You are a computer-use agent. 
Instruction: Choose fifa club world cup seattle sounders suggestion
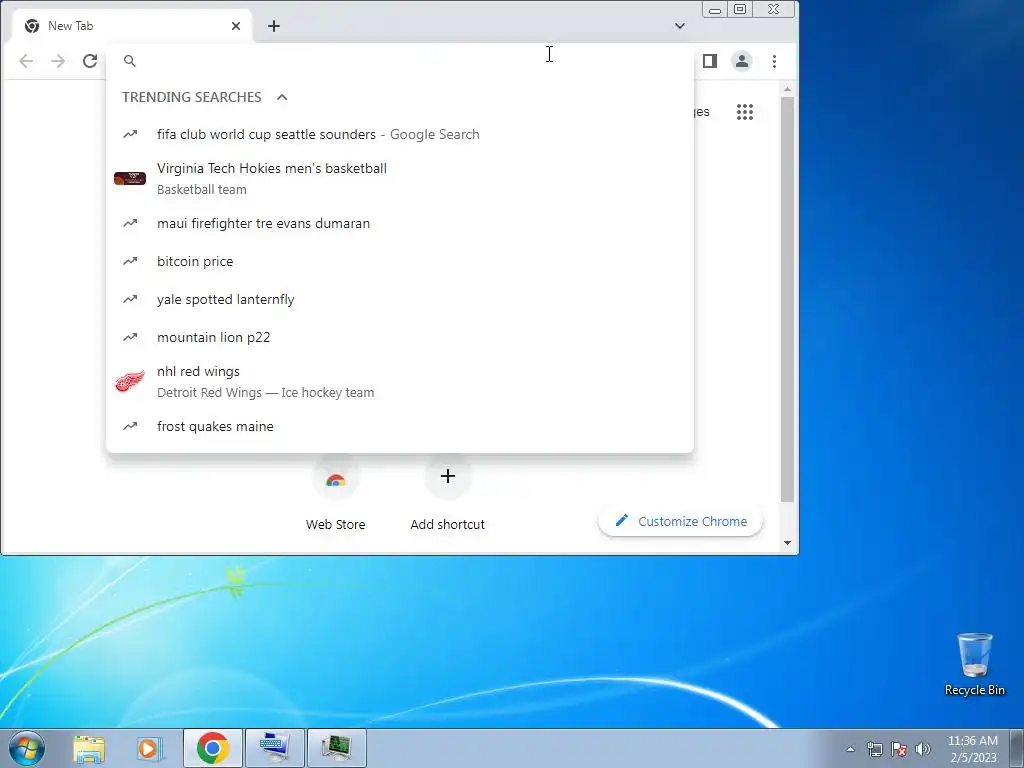[x=400, y=134]
